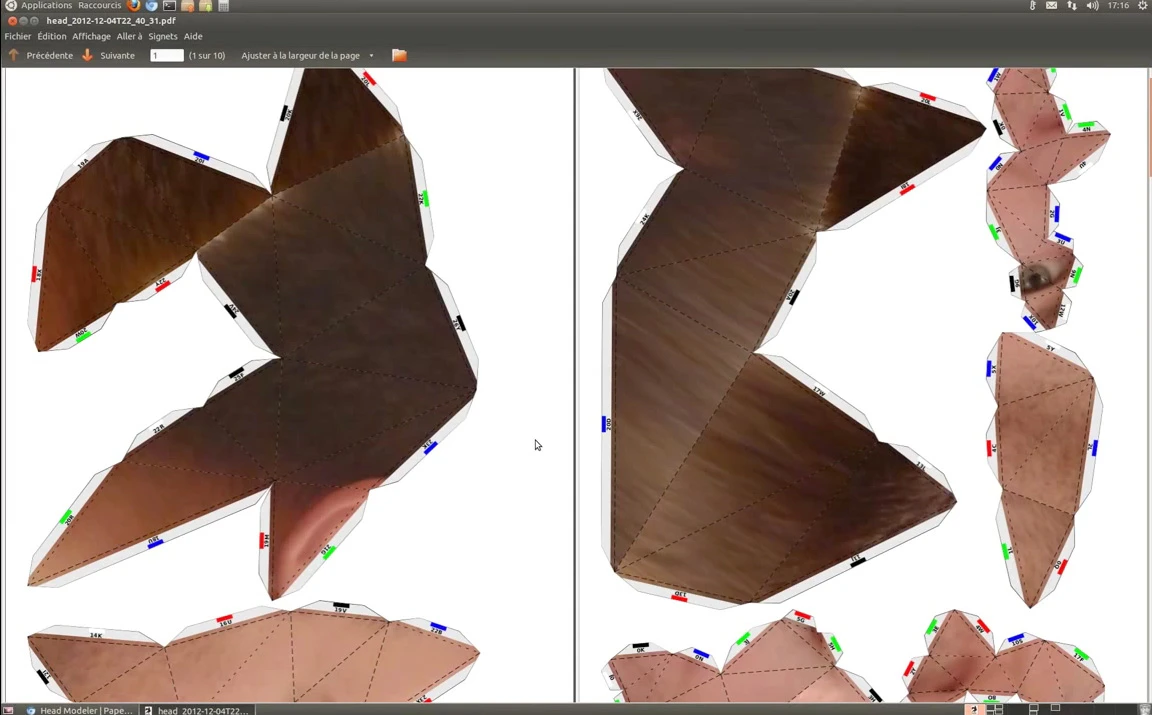Open the Raccourcis menu in top panel

(x=99, y=5)
